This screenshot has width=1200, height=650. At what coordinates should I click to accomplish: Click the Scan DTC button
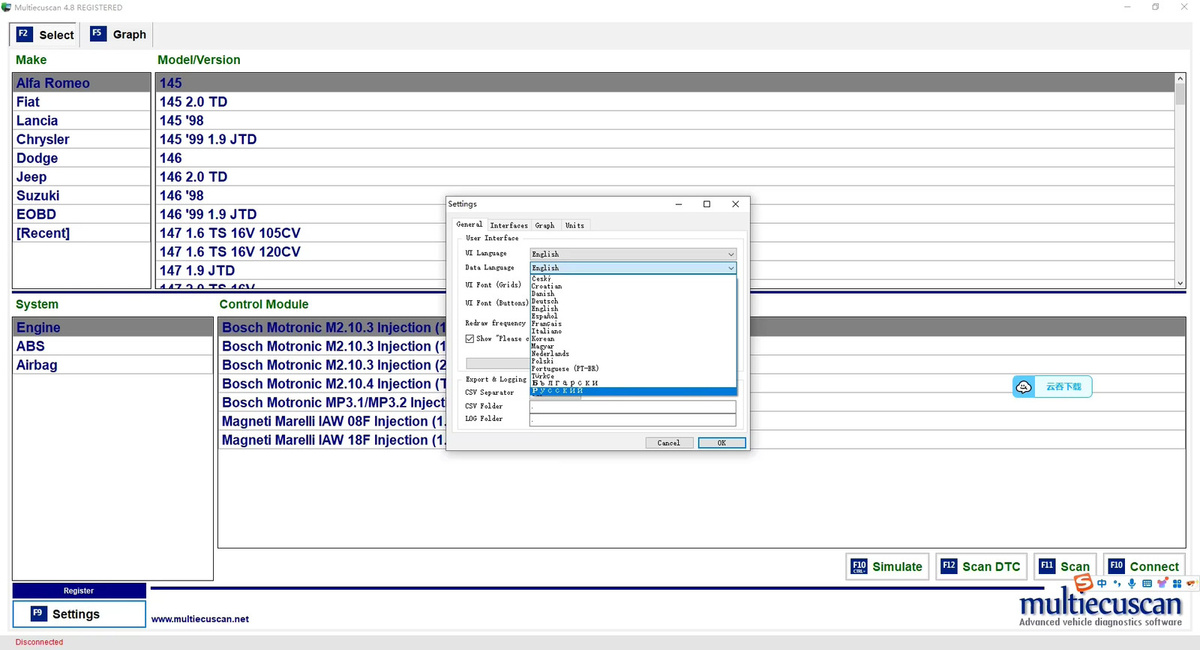coord(981,566)
